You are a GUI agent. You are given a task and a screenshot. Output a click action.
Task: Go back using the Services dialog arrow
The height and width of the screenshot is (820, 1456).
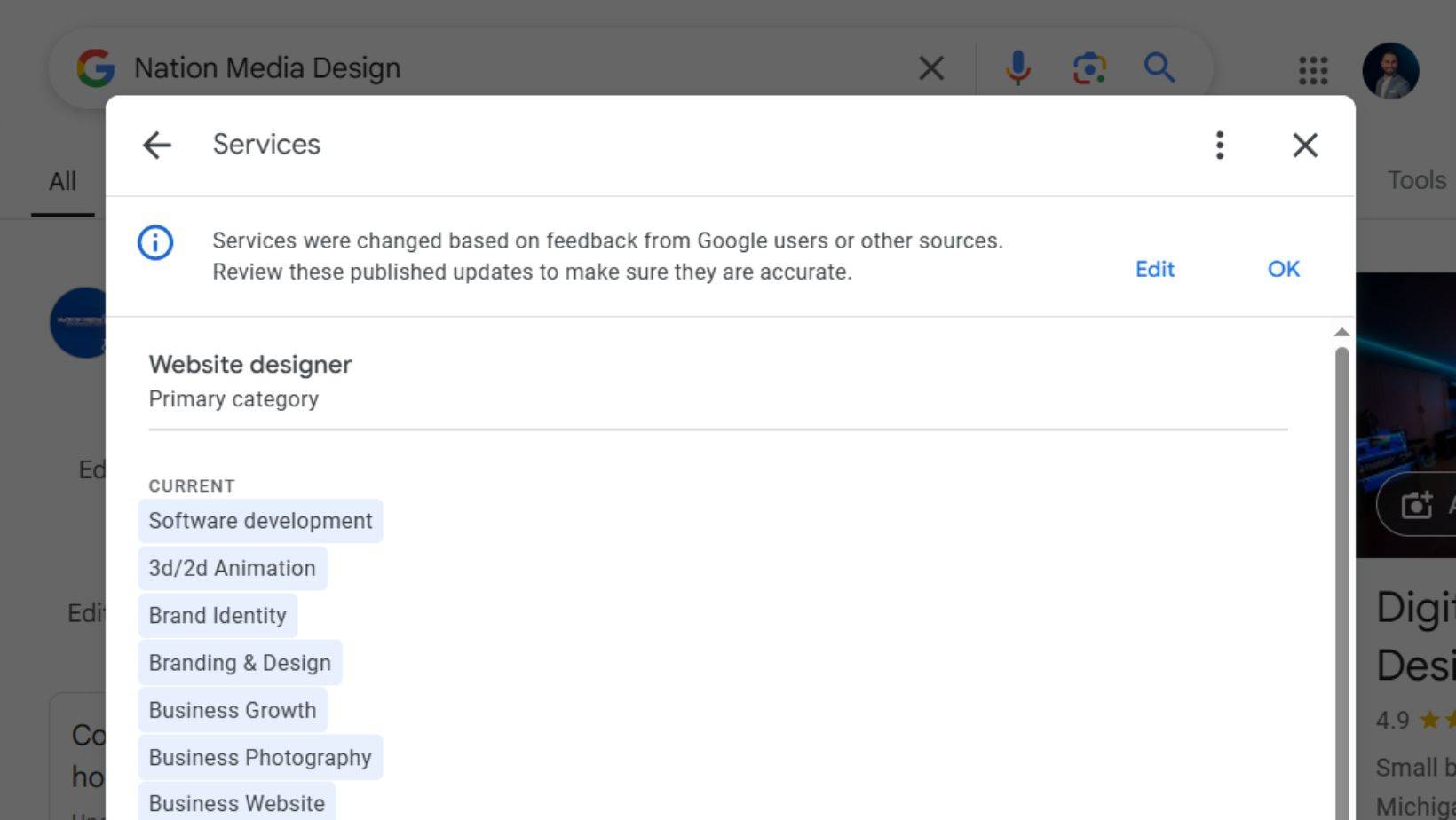tap(156, 145)
